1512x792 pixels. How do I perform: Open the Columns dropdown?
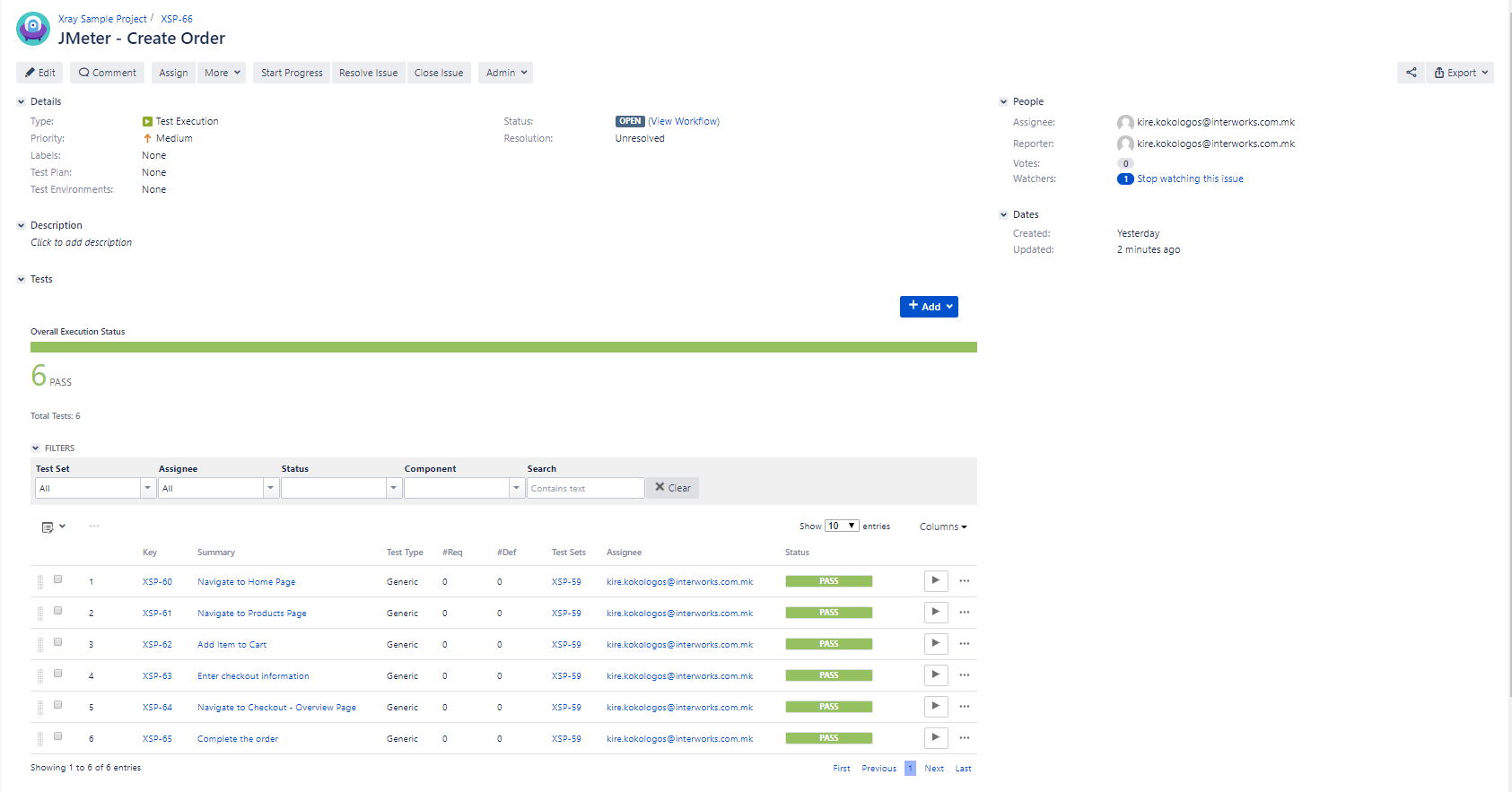[x=943, y=527]
